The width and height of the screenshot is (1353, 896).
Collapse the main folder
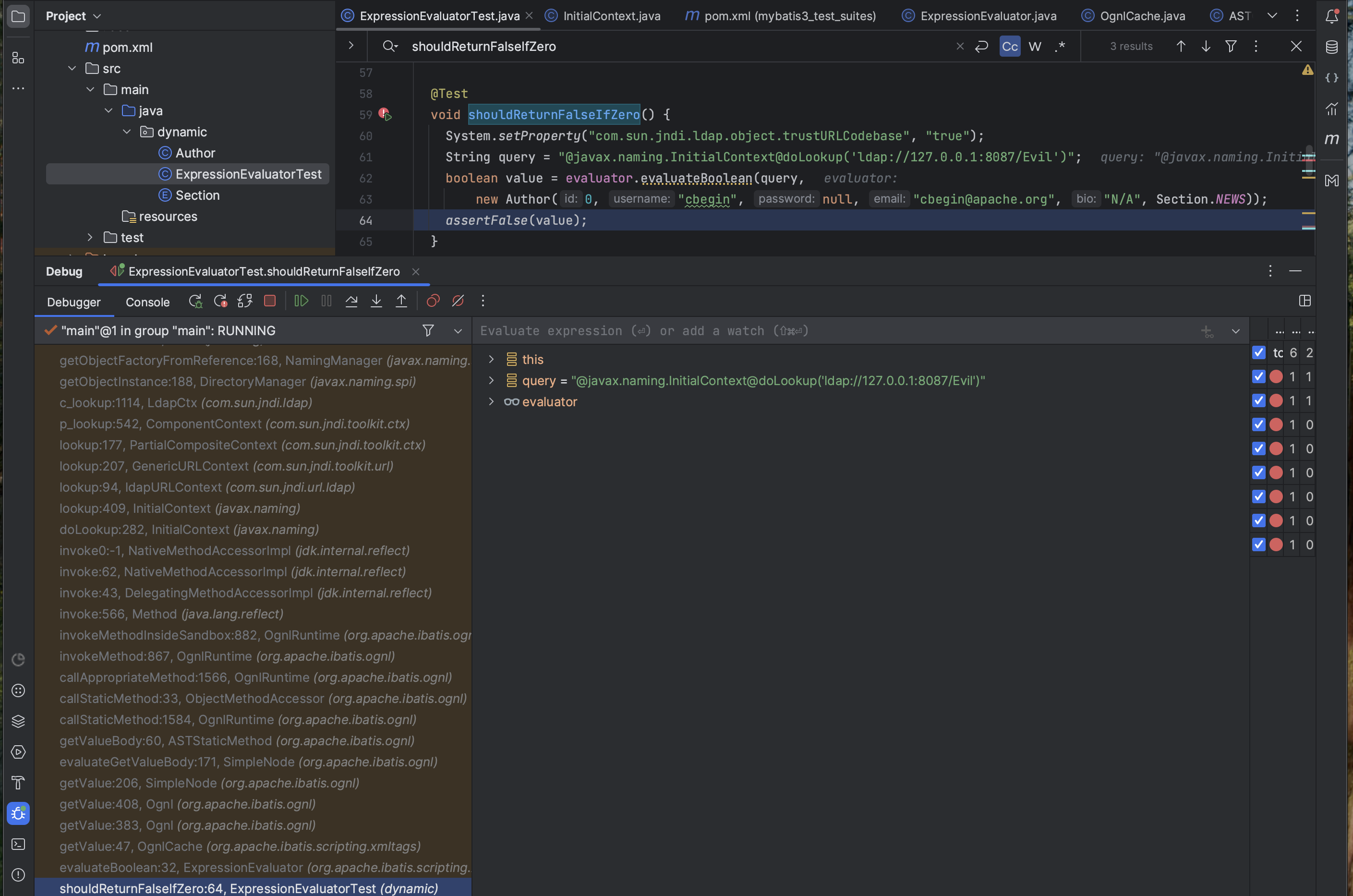click(x=90, y=90)
